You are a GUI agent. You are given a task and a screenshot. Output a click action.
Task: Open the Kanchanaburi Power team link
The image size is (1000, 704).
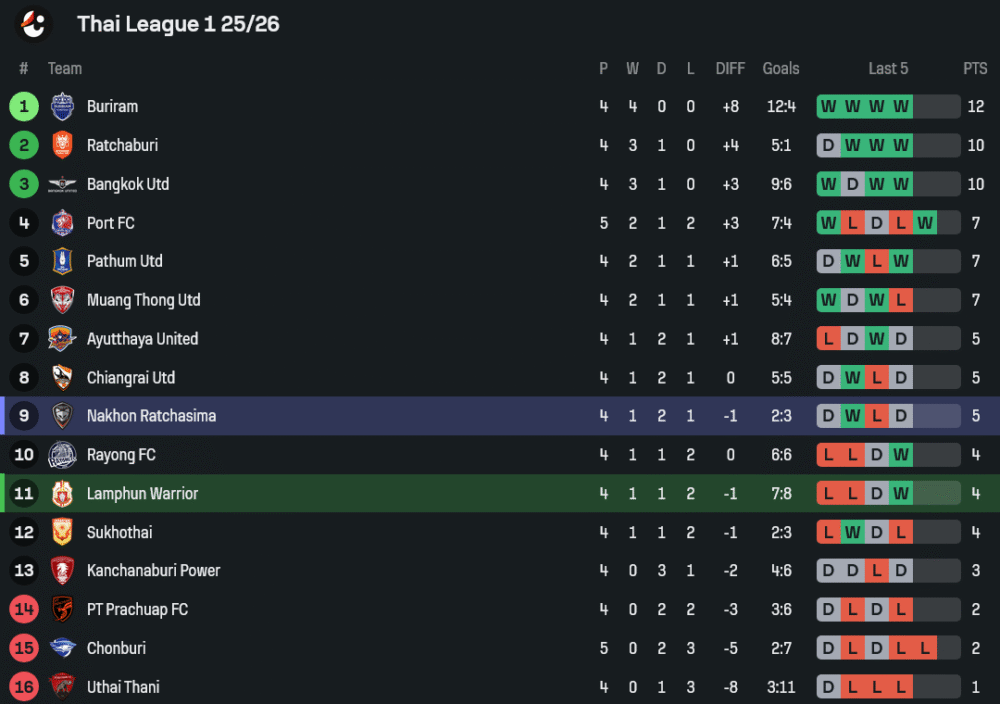(153, 571)
